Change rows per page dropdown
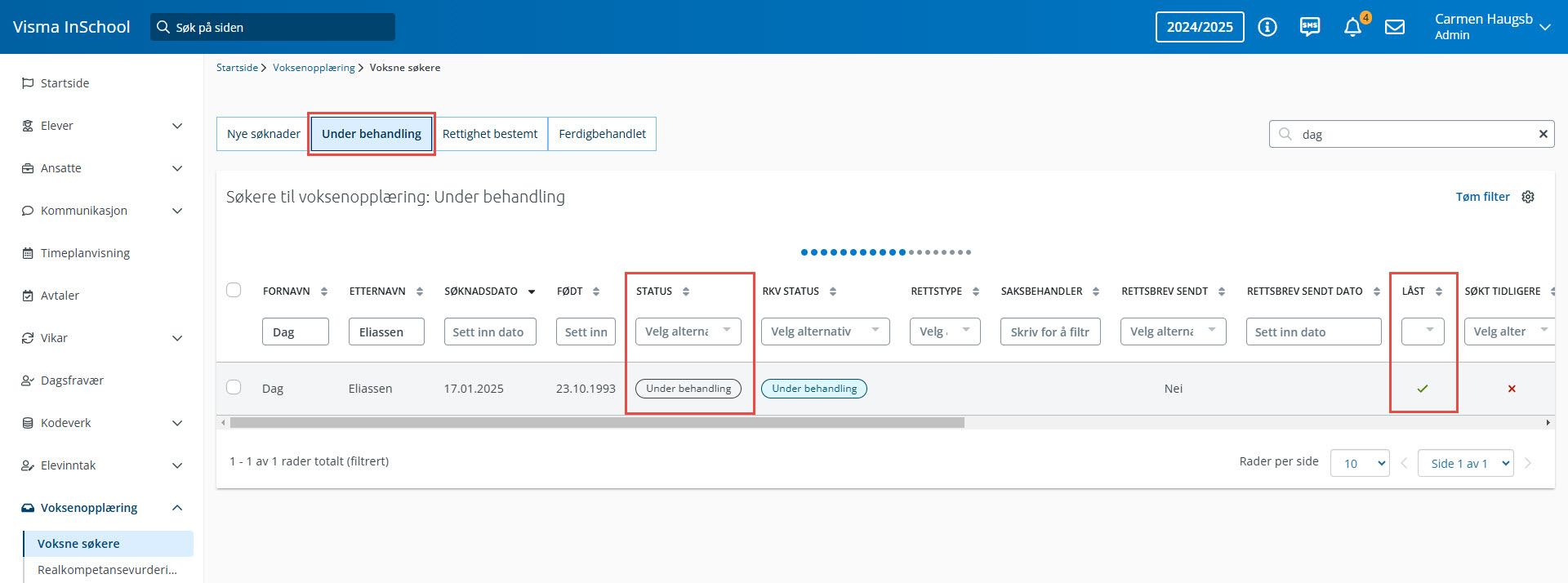Viewport: 1568px width, 583px height. [x=1360, y=463]
